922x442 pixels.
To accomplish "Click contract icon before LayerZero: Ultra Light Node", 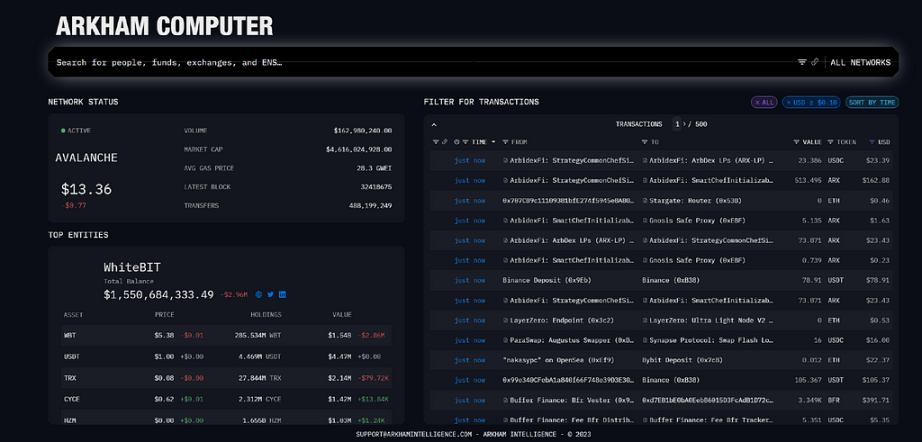I will coord(645,320).
